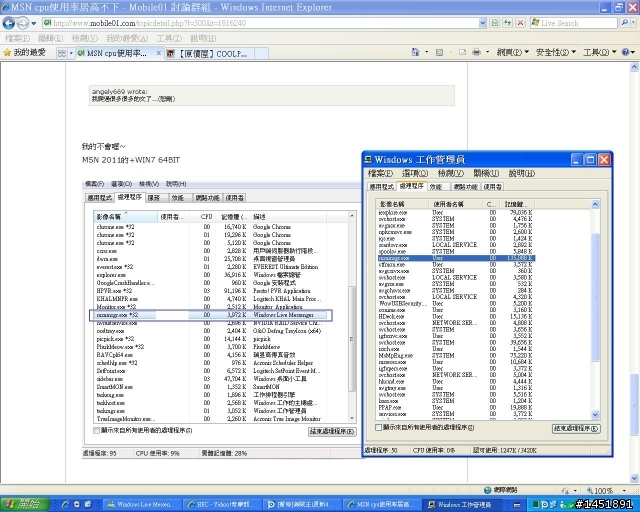Click the blue Help question mark icon
The image size is (640, 512).
pyautogui.click(x=626, y=52)
